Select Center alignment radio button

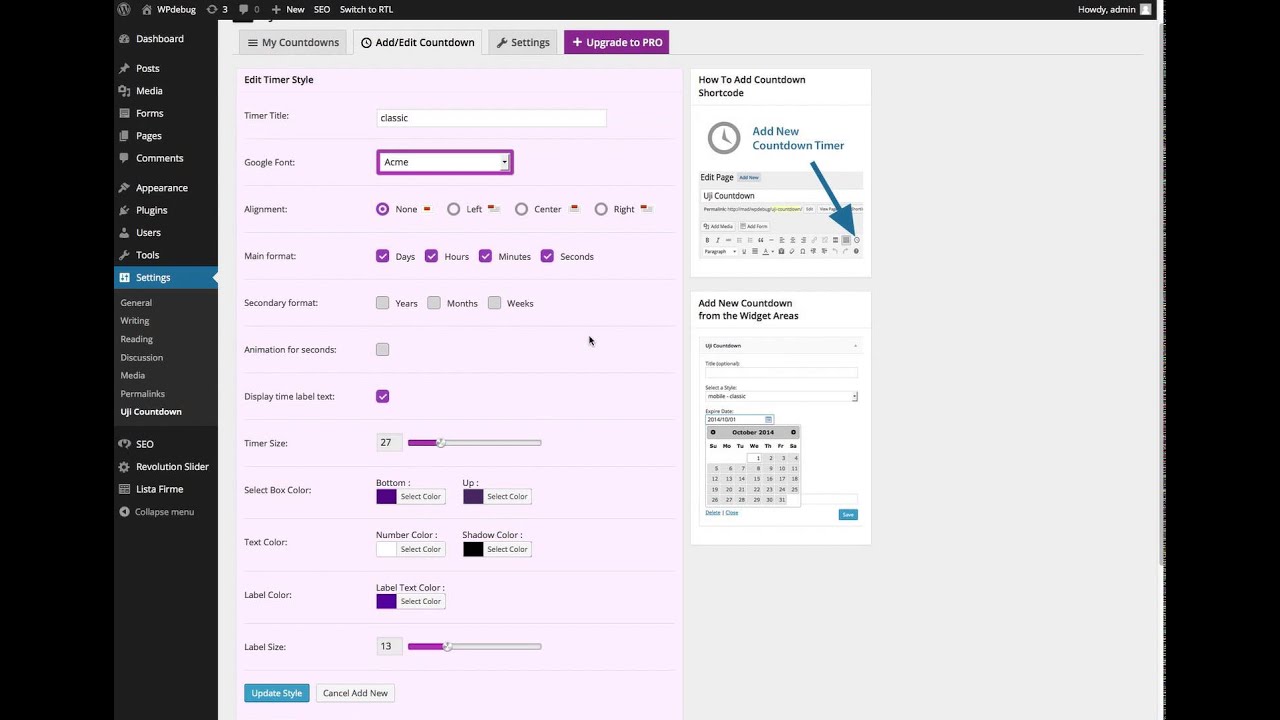click(x=521, y=209)
